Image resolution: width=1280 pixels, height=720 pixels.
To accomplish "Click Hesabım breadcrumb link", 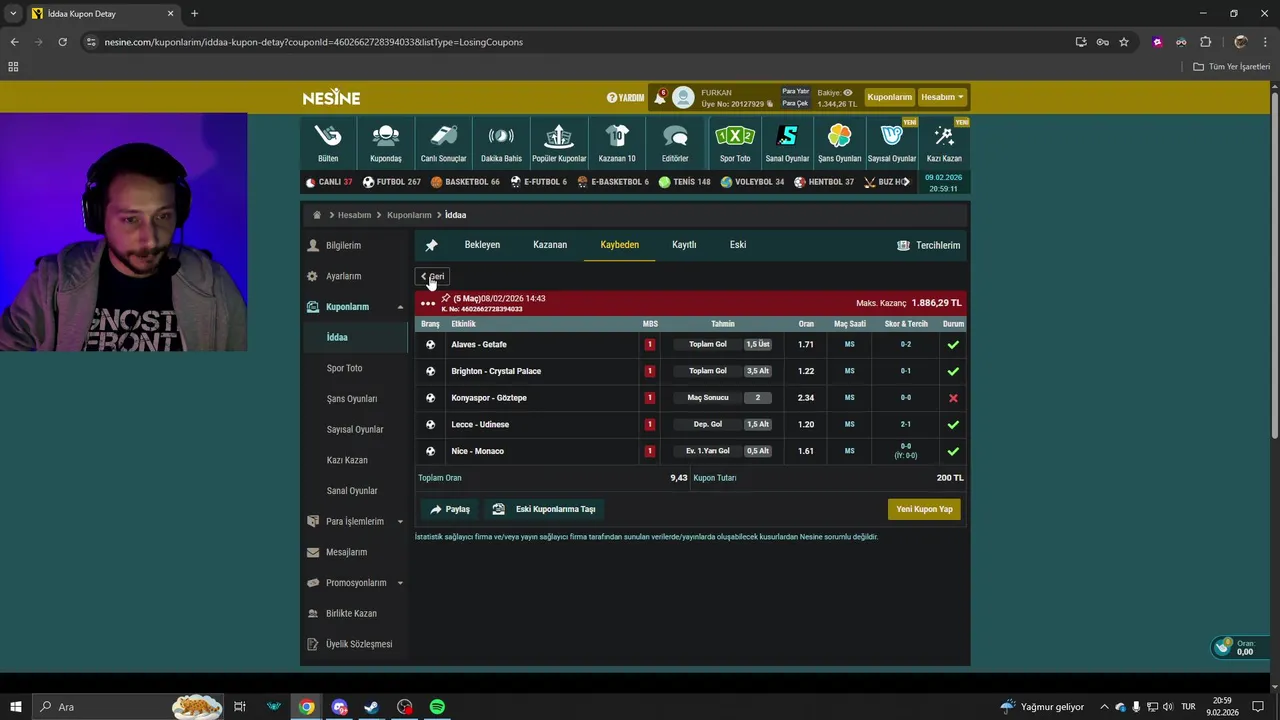I will tap(354, 215).
